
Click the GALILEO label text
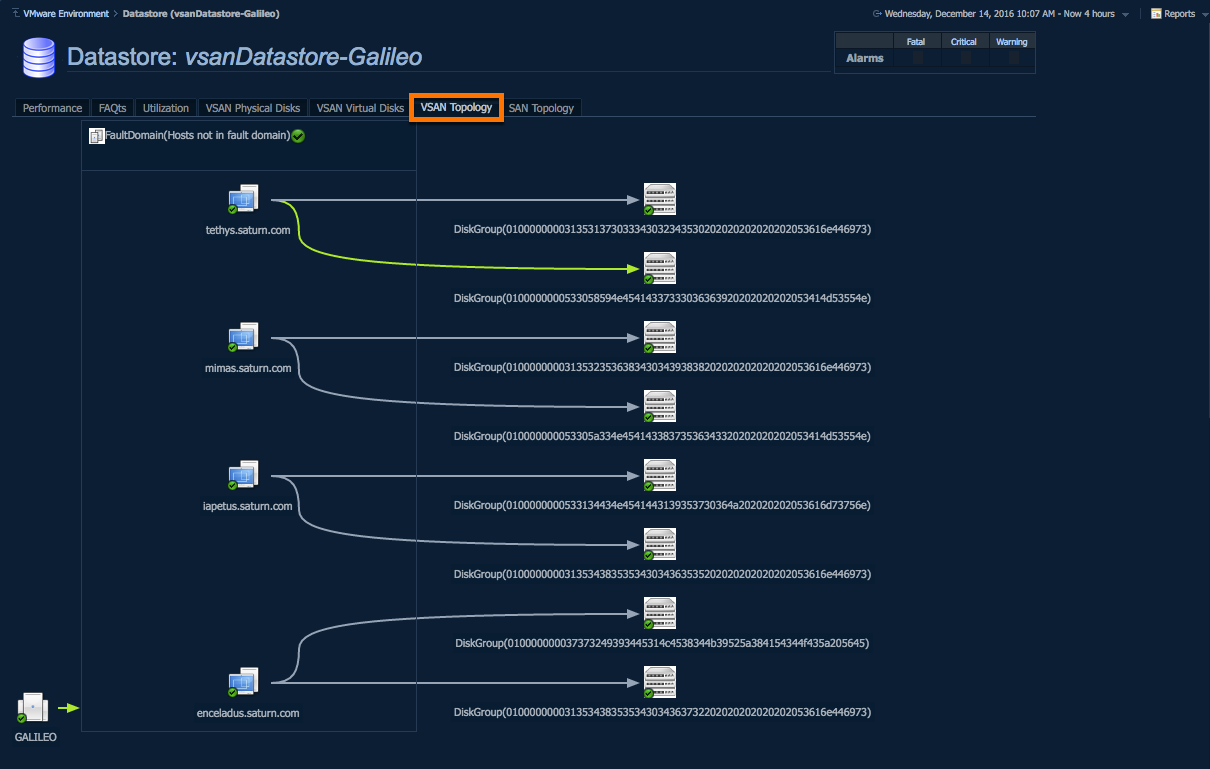pyautogui.click(x=35, y=737)
